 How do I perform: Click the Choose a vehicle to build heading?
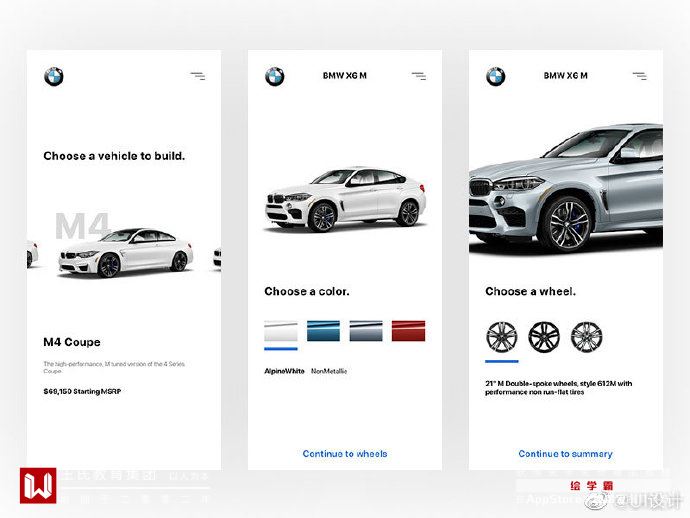pos(114,156)
